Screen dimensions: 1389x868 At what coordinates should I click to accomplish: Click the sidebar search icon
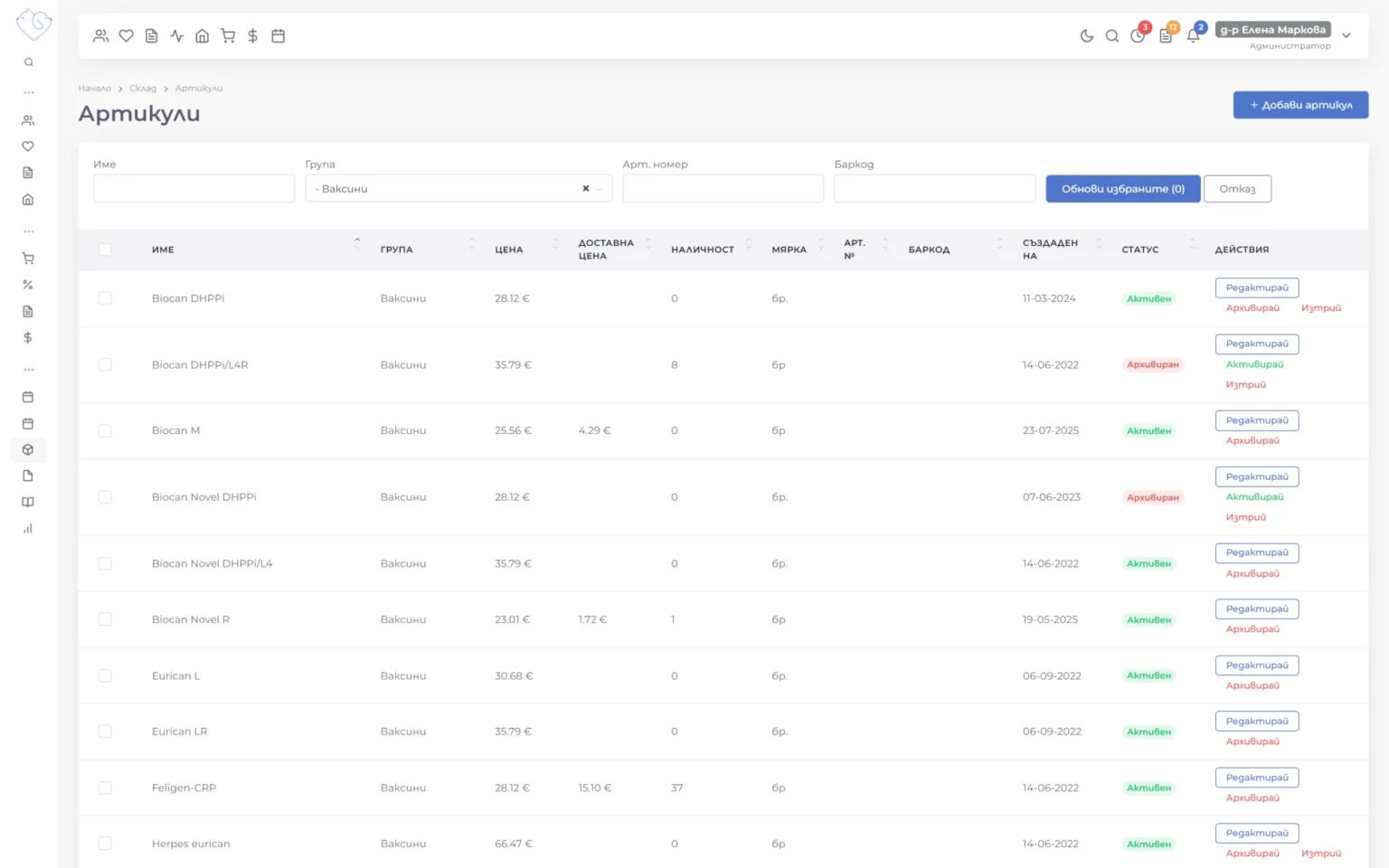(x=29, y=62)
